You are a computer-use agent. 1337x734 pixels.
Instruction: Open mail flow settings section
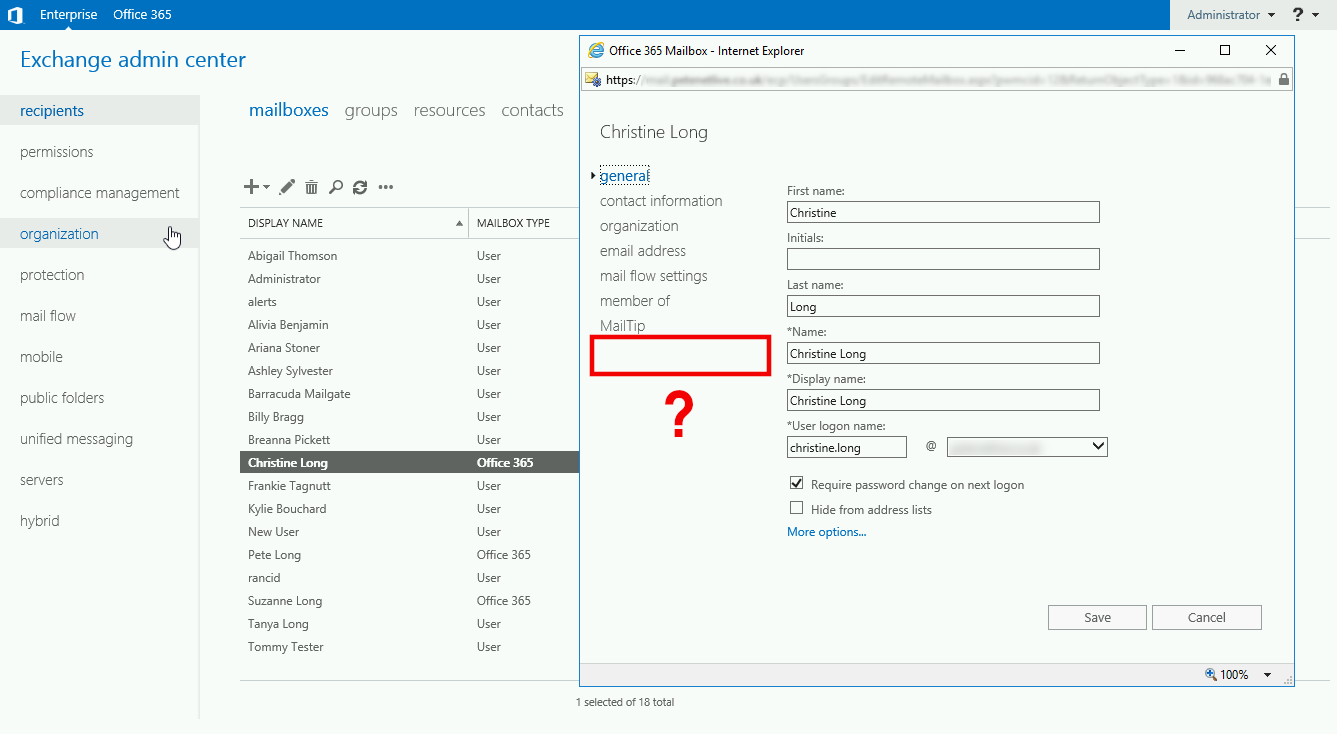(654, 276)
